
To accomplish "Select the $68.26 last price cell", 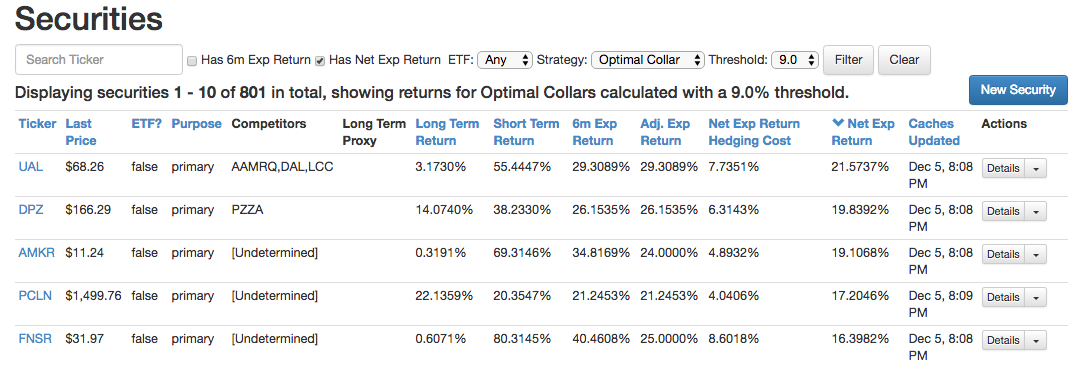I will 85,167.
